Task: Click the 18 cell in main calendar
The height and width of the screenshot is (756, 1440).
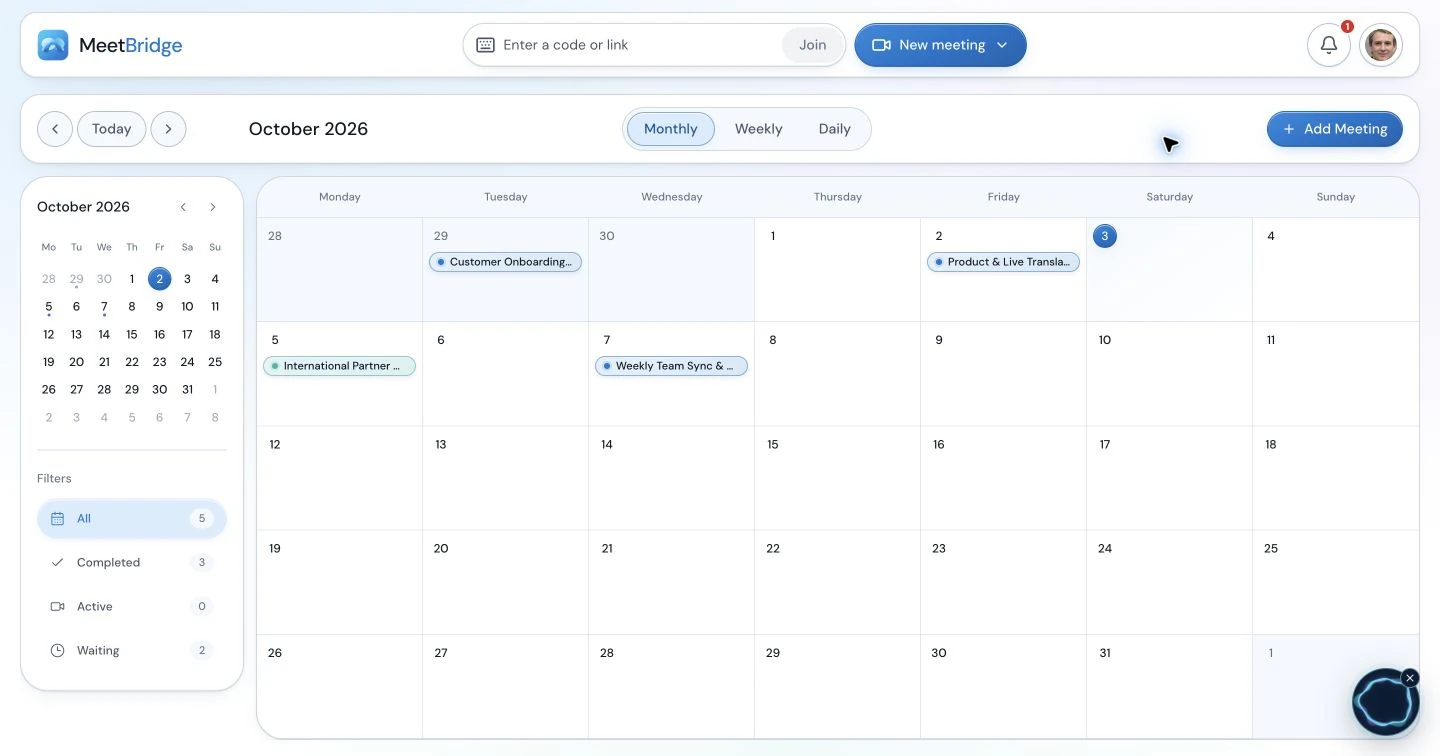Action: (1335, 478)
